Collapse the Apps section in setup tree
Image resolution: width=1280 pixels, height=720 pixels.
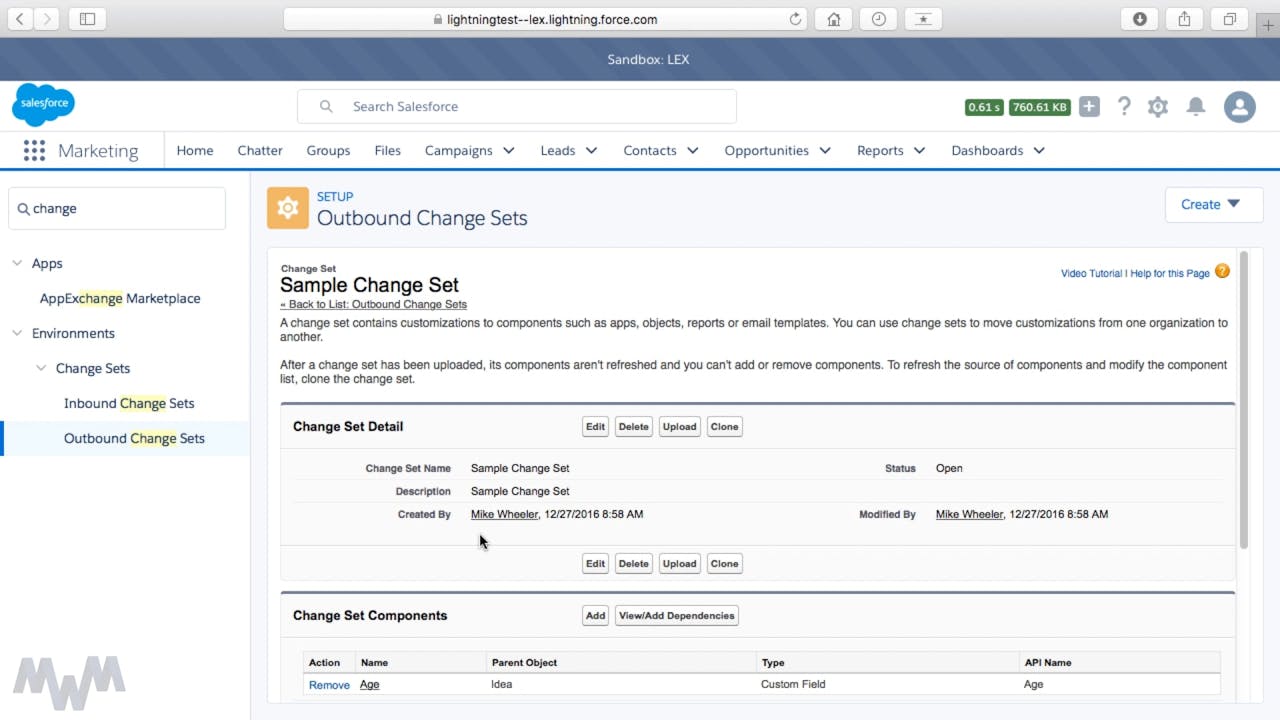click(x=17, y=263)
